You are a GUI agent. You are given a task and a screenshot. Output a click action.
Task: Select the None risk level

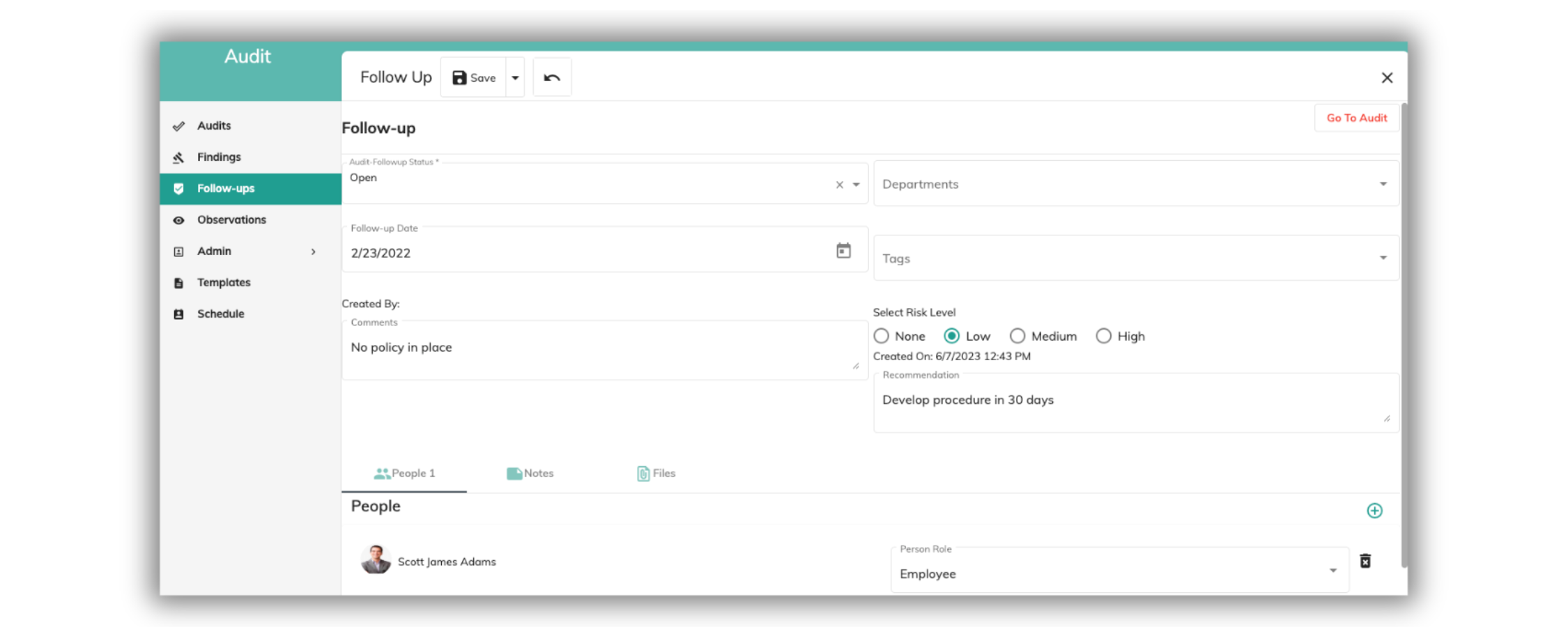(x=882, y=336)
